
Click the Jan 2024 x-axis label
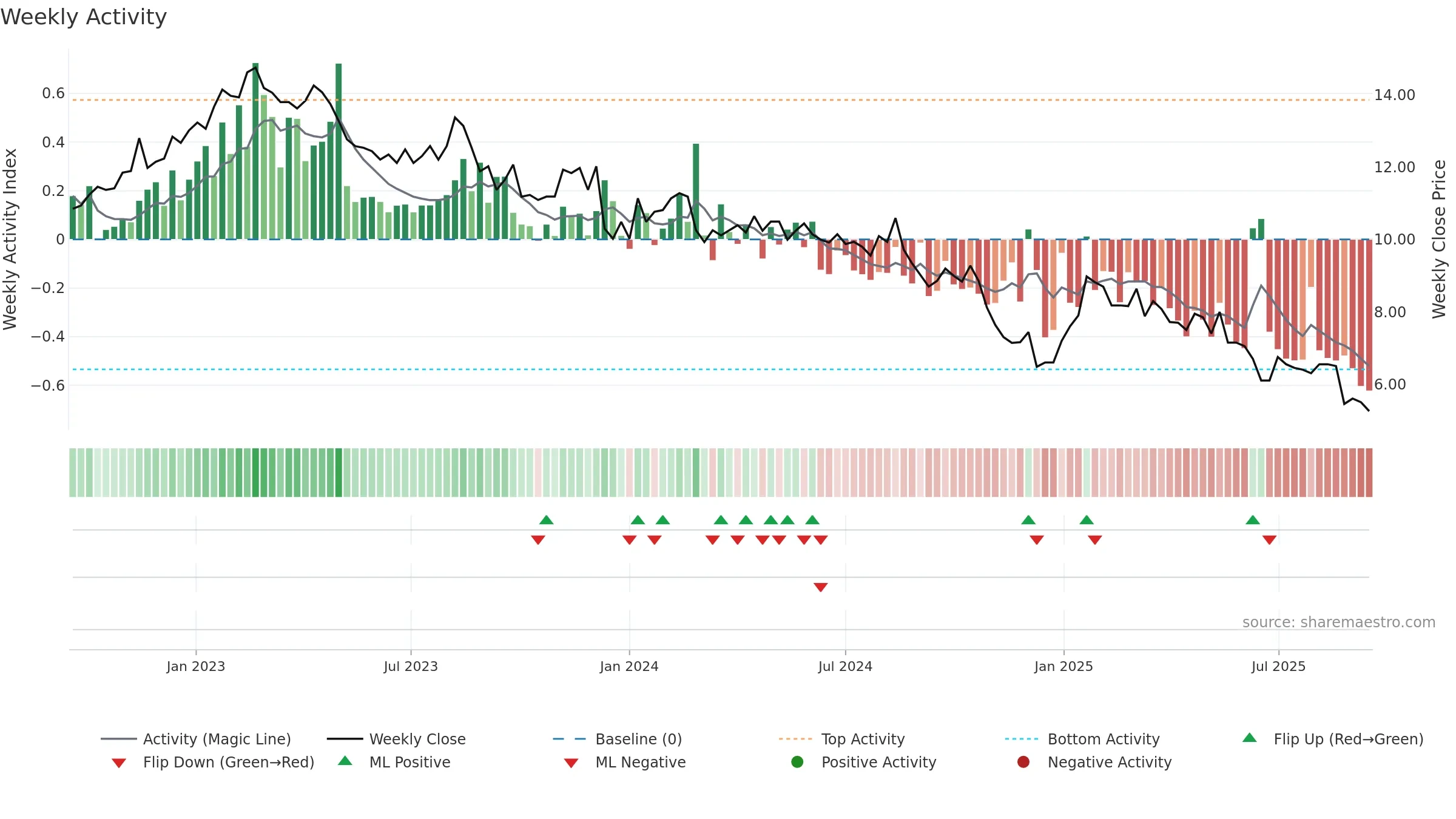point(629,666)
